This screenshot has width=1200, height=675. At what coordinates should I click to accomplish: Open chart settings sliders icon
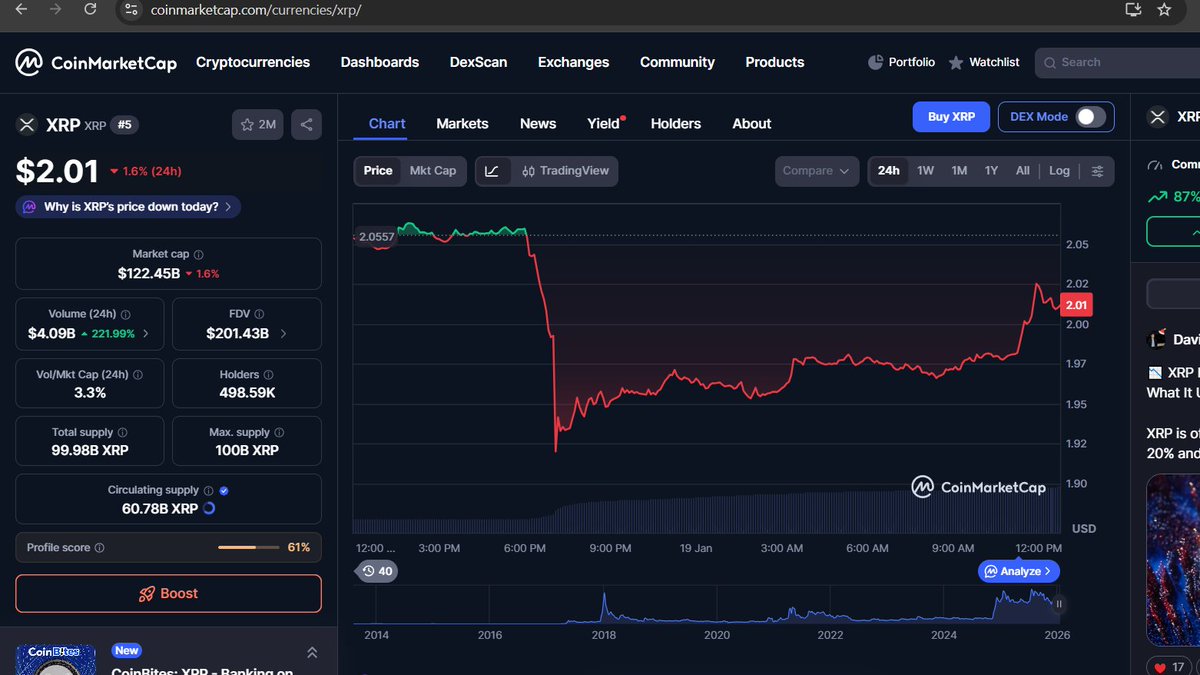(1097, 171)
